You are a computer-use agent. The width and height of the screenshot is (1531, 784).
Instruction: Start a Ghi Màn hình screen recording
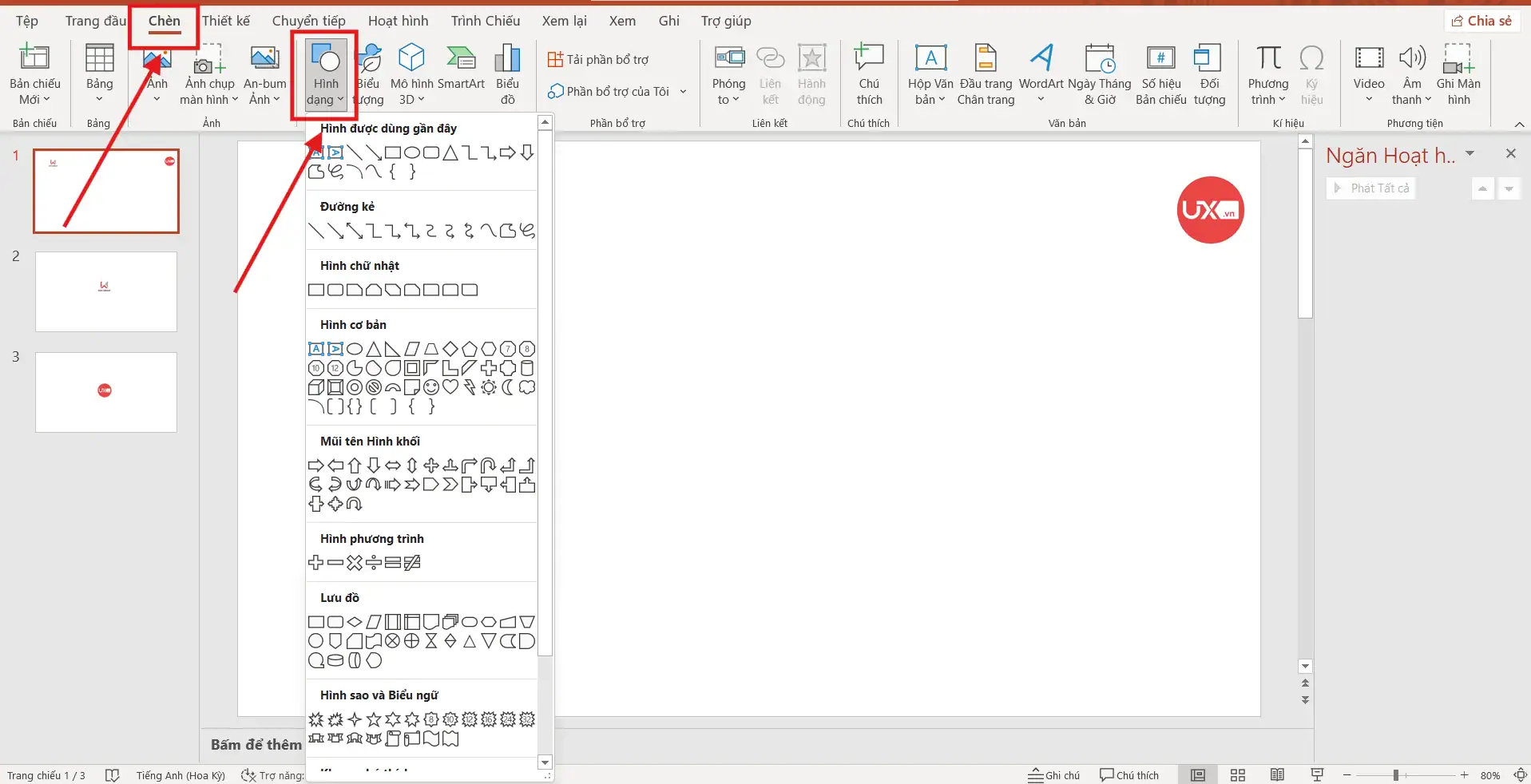point(1459,72)
